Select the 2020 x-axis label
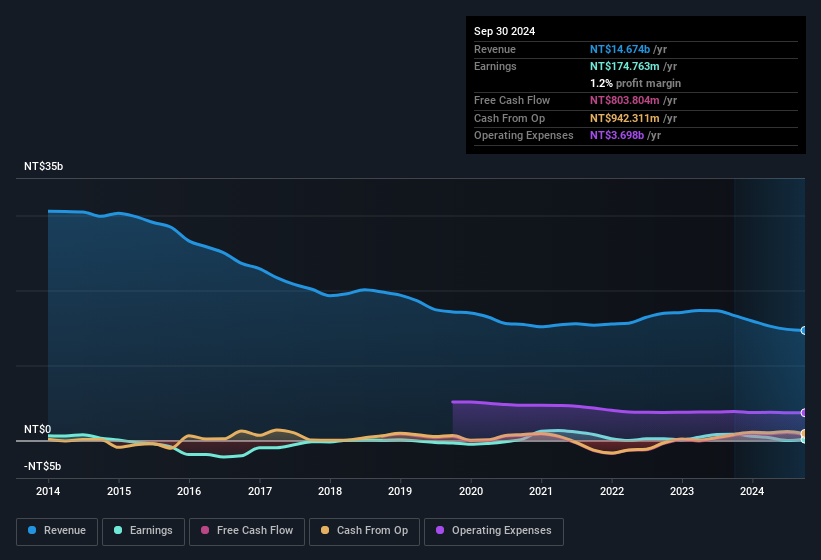 coord(471,491)
